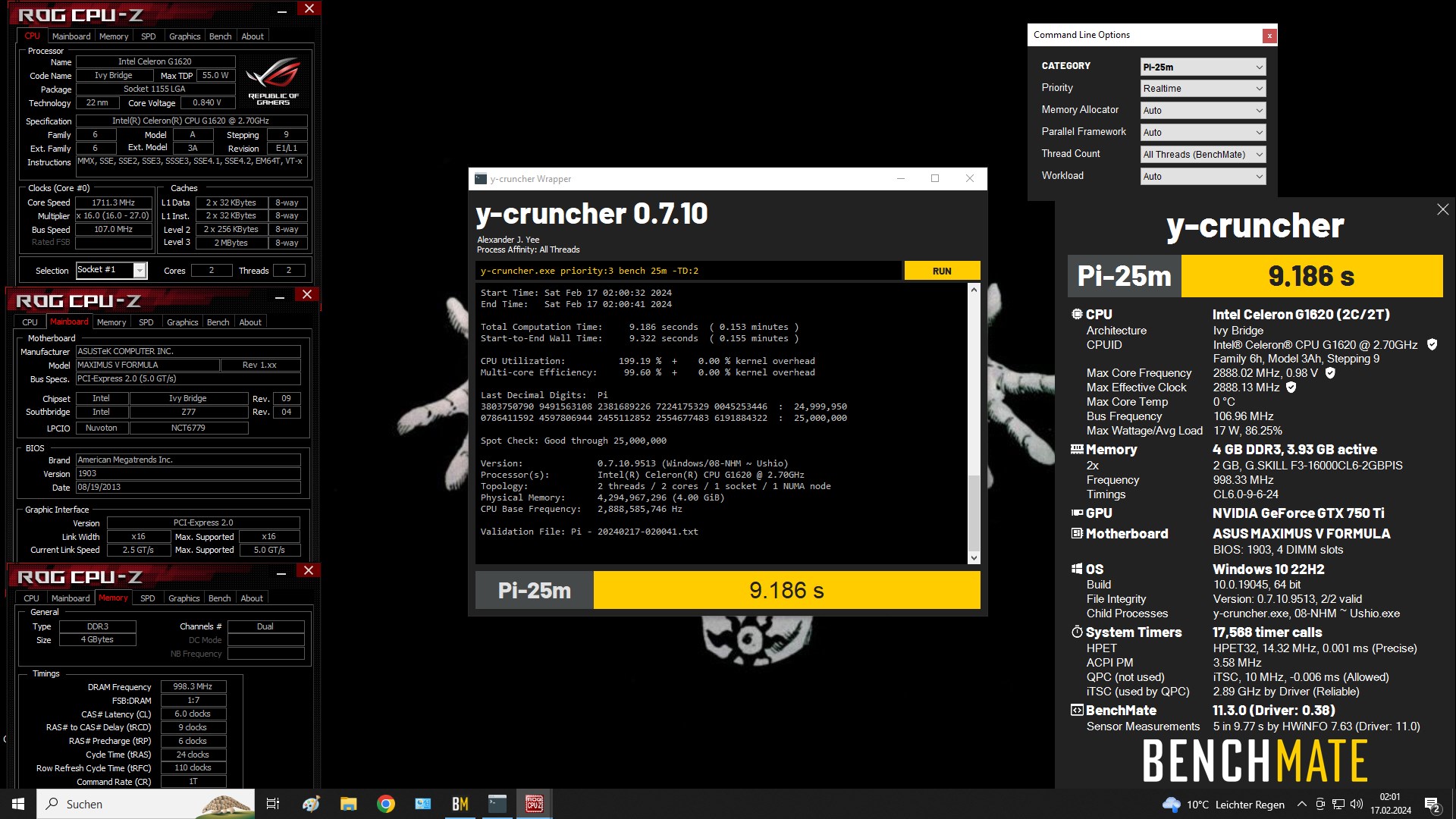Open the Memory Allocator dropdown
This screenshot has width=1456, height=819.
pyautogui.click(x=1203, y=111)
